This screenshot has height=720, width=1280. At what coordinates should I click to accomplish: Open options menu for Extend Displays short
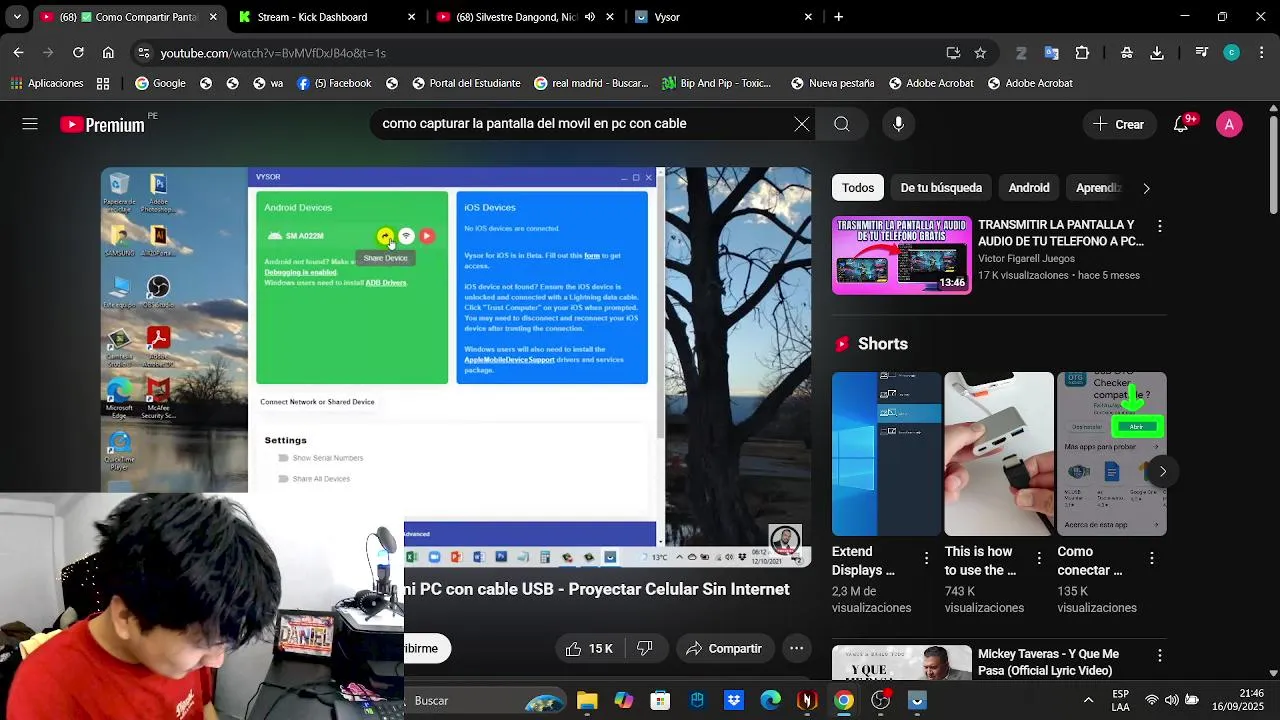(x=926, y=558)
